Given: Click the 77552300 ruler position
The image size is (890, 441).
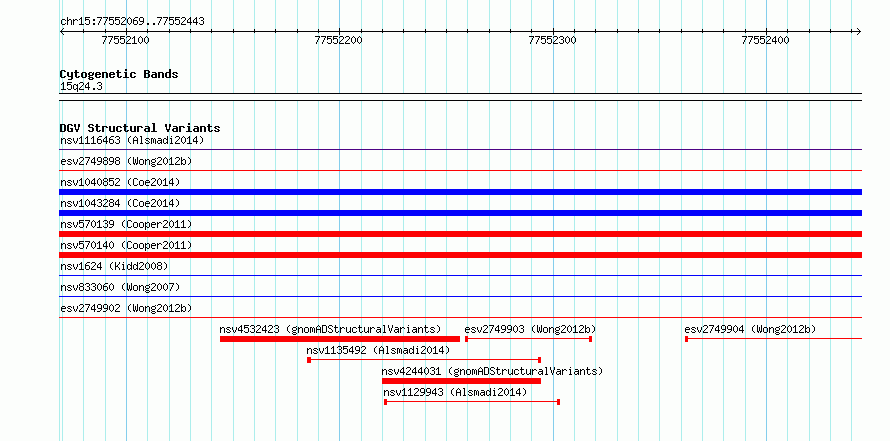Looking at the screenshot, I should 552,40.
